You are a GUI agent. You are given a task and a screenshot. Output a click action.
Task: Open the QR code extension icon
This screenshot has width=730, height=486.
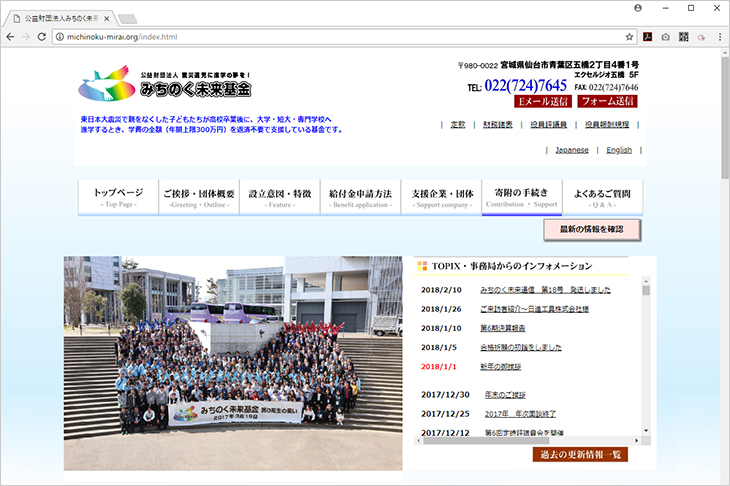point(684,37)
